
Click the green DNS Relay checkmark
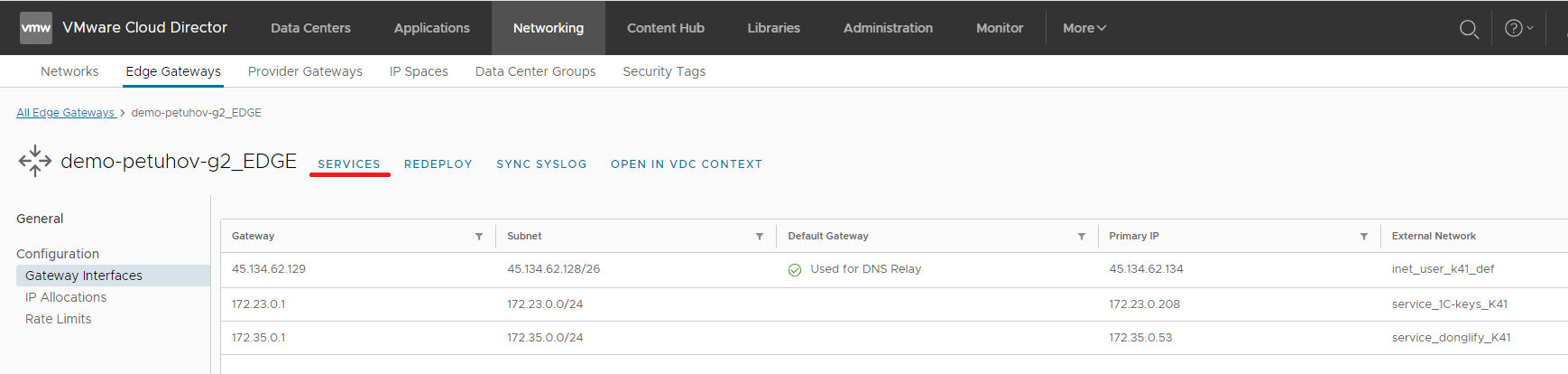click(x=795, y=270)
